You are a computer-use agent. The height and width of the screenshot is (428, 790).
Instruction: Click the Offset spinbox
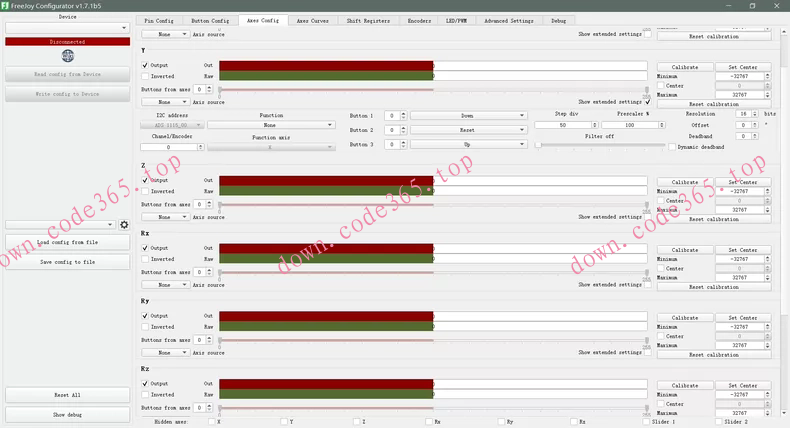click(747, 125)
